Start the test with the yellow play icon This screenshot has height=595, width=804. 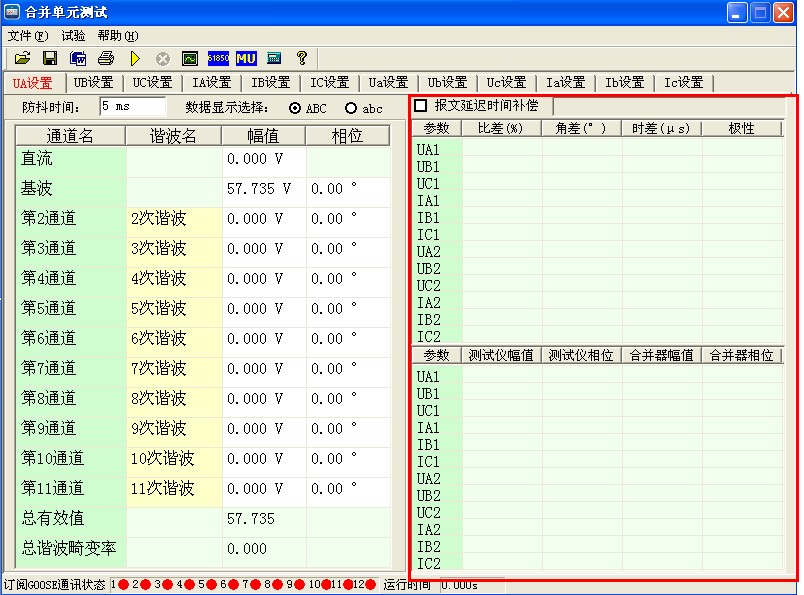pos(135,59)
